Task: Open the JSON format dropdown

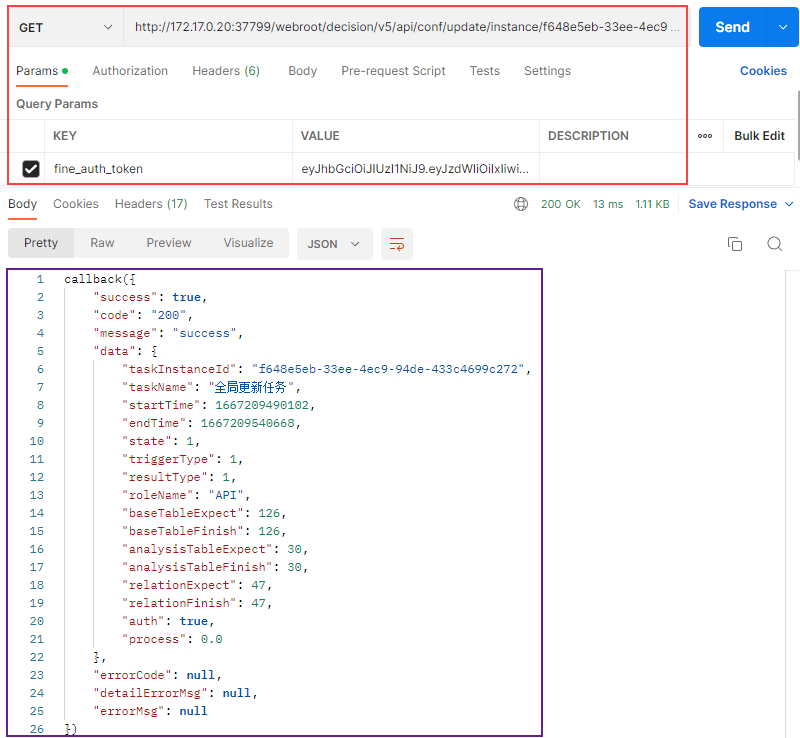Action: click(x=334, y=244)
